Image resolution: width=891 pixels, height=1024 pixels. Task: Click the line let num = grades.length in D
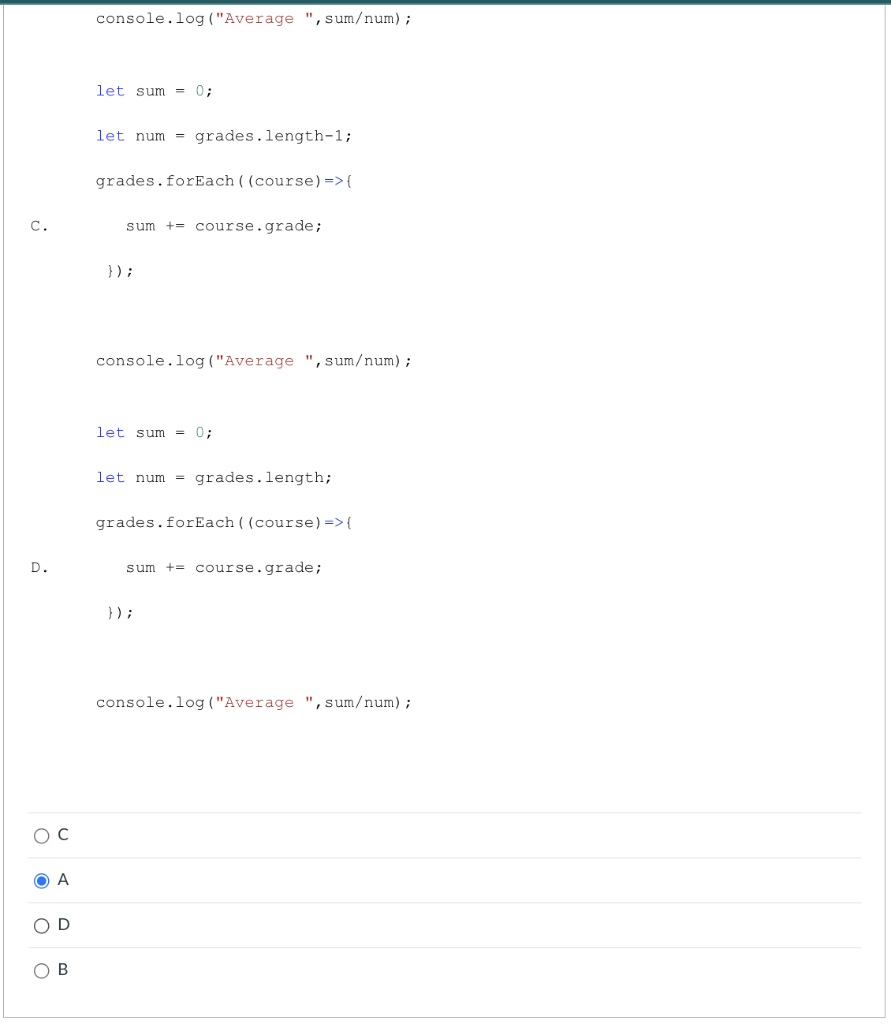point(214,477)
